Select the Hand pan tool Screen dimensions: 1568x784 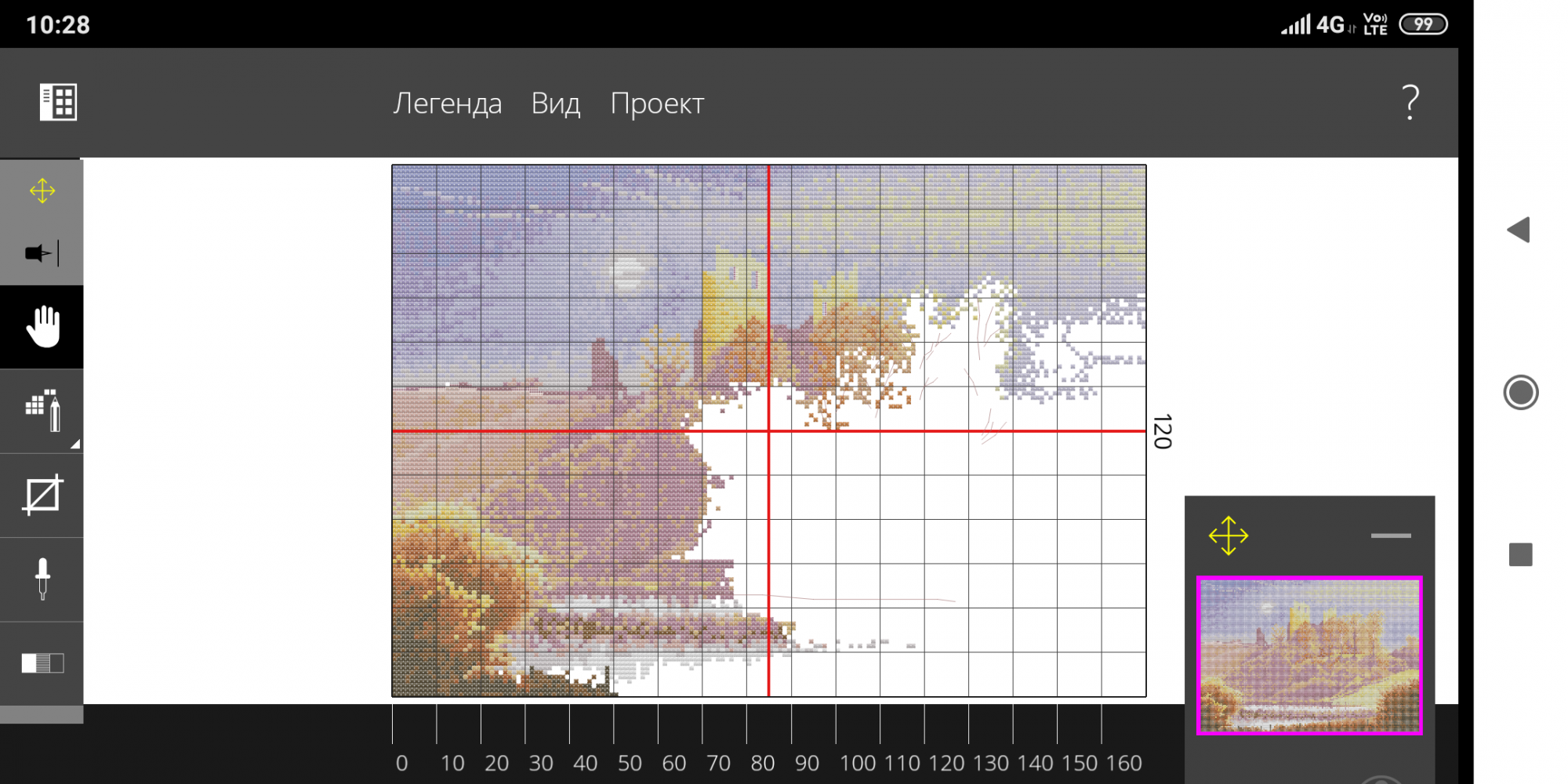coord(42,327)
